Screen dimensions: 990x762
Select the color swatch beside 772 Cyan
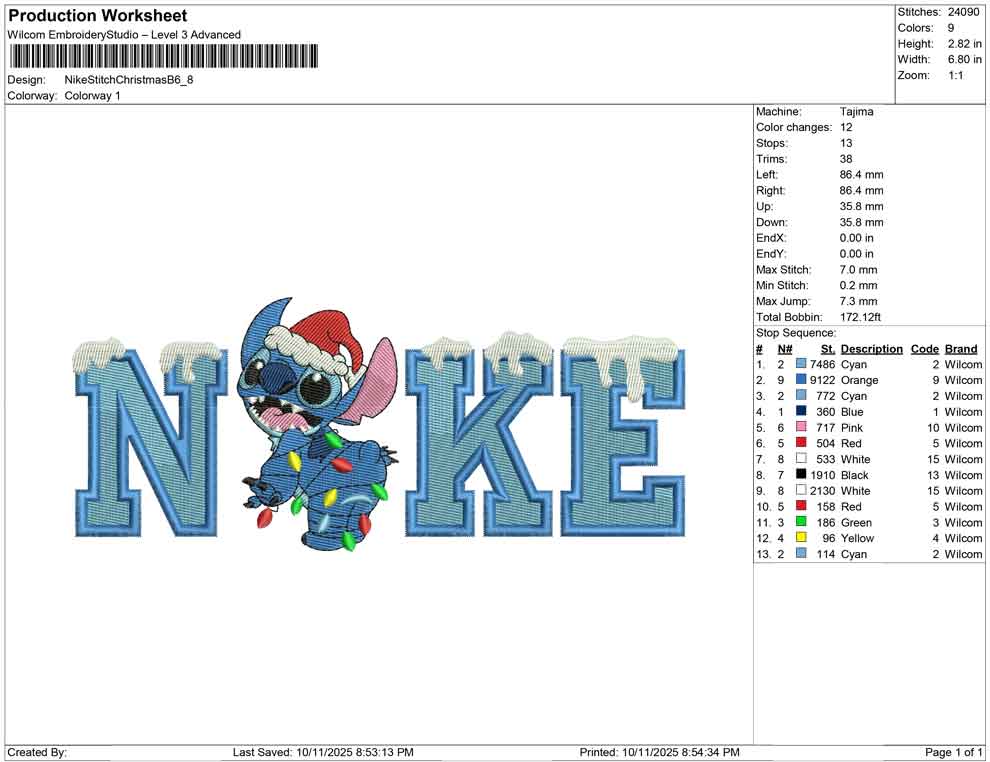click(x=801, y=395)
